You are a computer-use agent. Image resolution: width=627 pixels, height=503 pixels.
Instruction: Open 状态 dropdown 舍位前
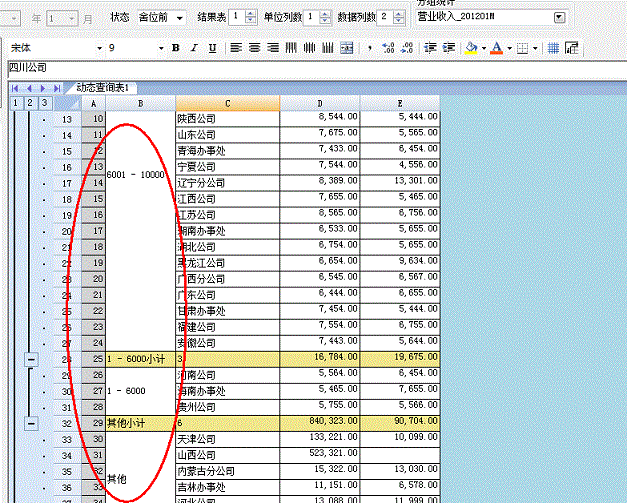(x=180, y=18)
